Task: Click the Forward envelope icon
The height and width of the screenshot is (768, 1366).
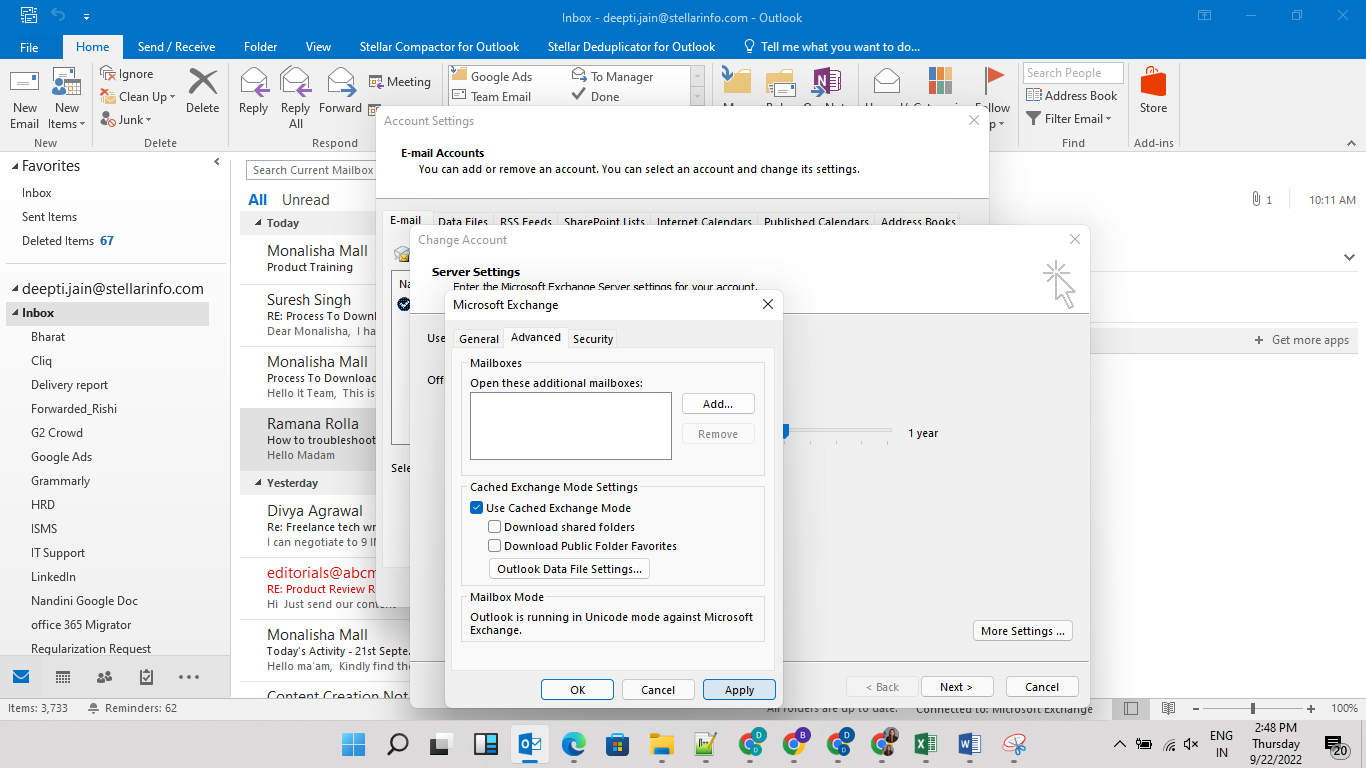Action: pyautogui.click(x=341, y=82)
